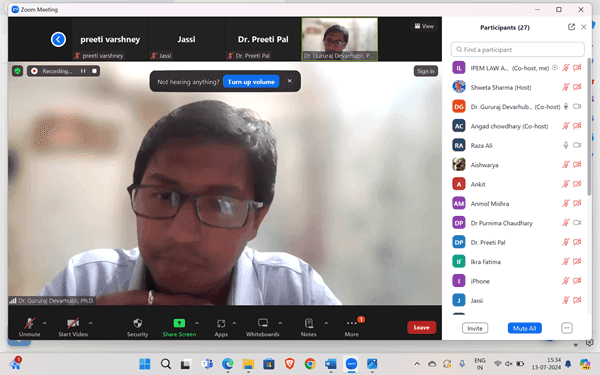
Task: Click the Find a participant search field
Action: pos(517,49)
